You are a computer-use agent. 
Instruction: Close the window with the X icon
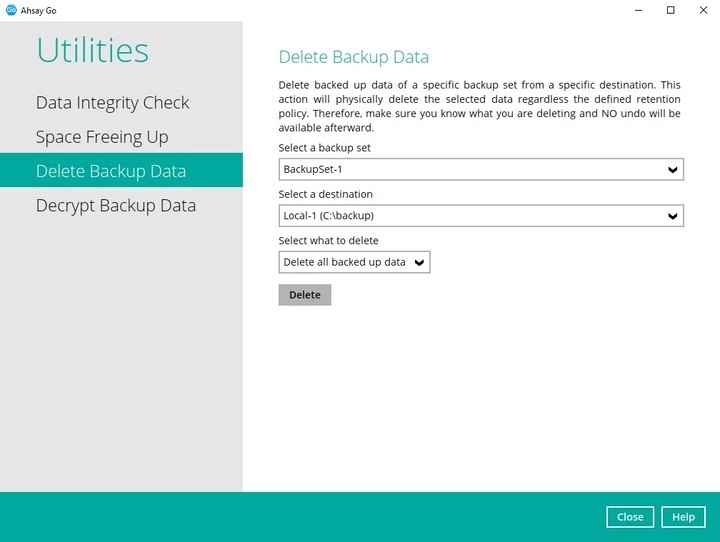[x=703, y=10]
